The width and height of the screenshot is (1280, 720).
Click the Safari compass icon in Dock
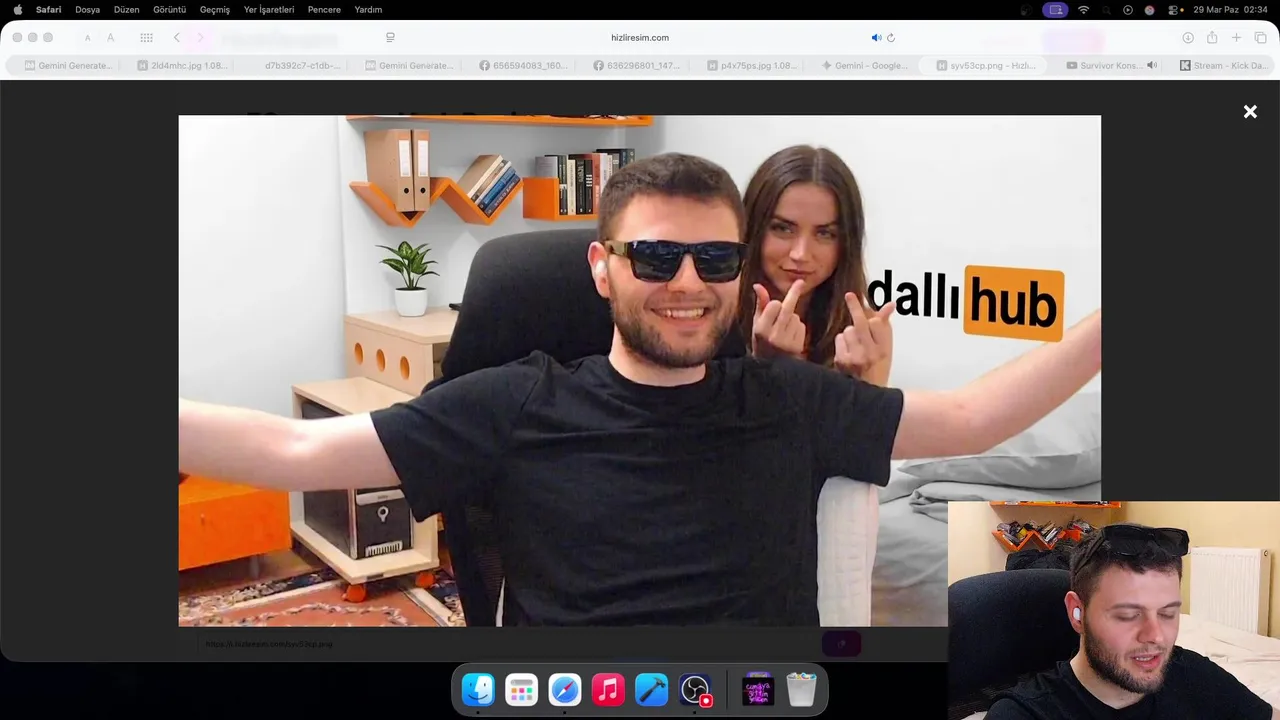(565, 690)
